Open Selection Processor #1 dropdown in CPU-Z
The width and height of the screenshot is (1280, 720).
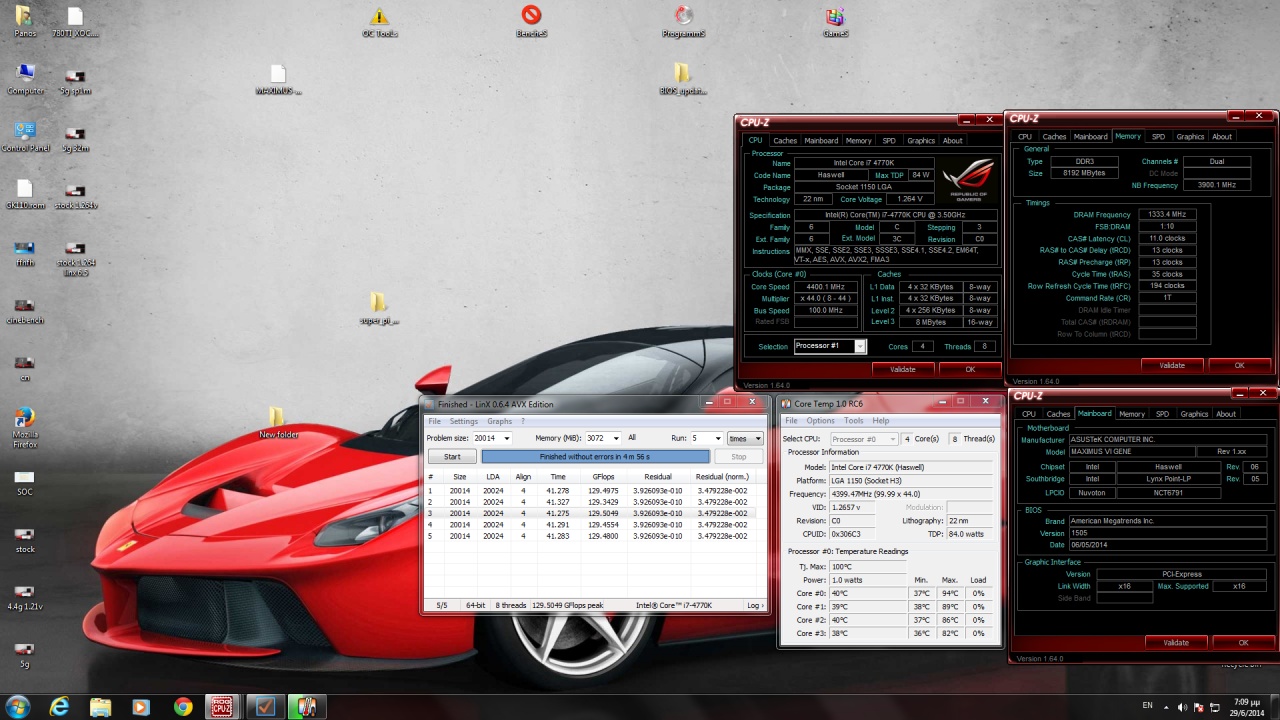tap(830, 346)
